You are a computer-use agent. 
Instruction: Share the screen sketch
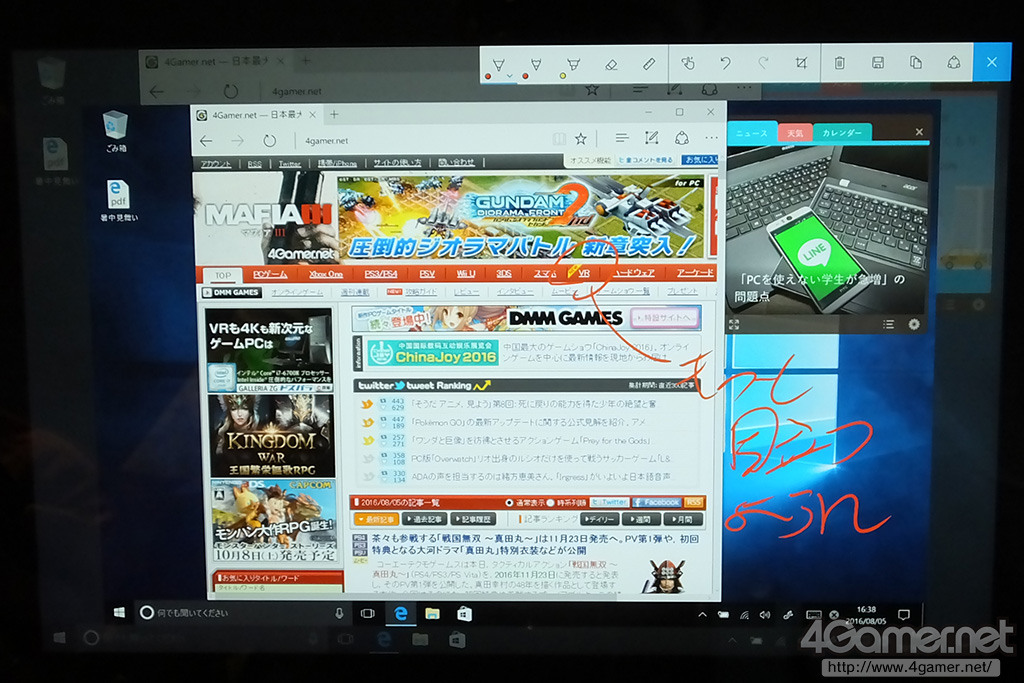pyautogui.click(x=953, y=63)
